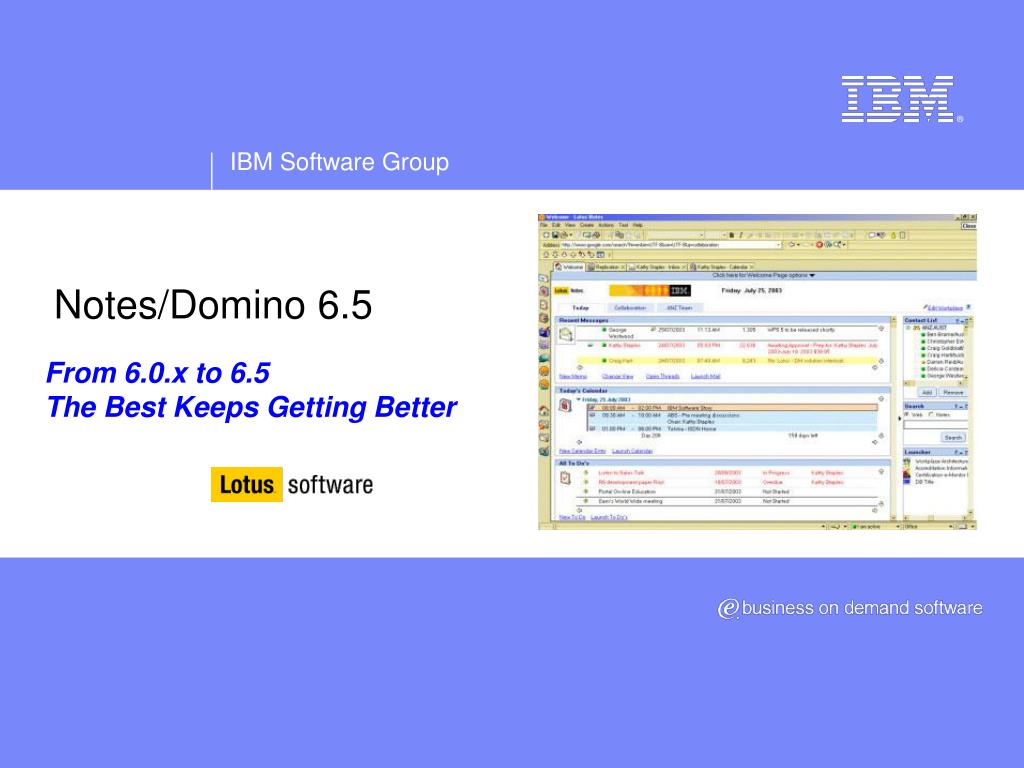Click the Search icon next to Stop
This screenshot has height=768, width=1024.
click(837, 245)
